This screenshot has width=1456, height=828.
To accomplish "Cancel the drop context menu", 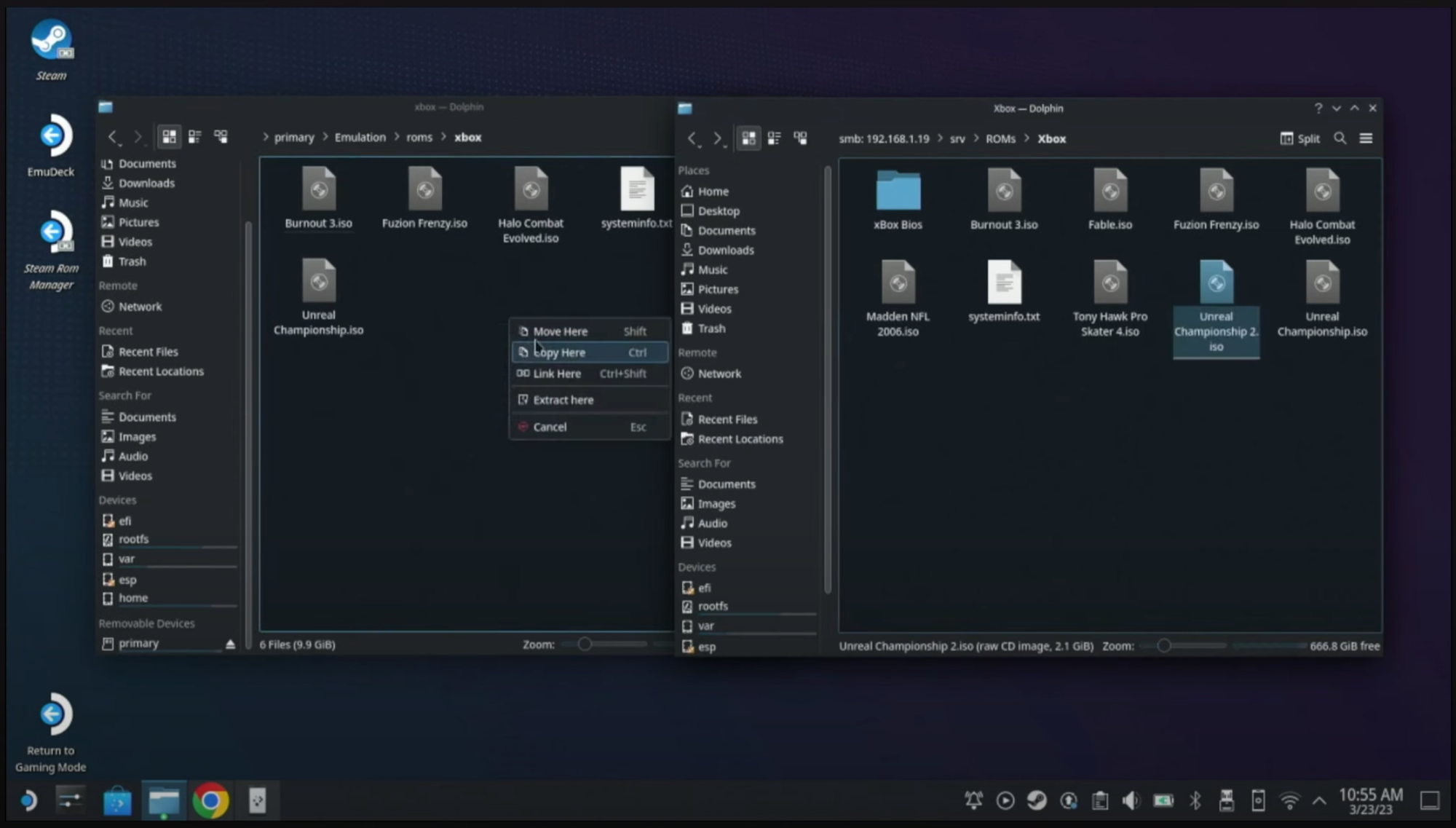I will coord(590,427).
